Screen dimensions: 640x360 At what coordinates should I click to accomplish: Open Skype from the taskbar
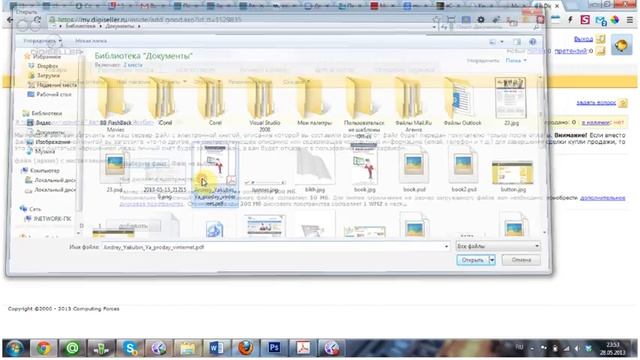pyautogui.click(x=130, y=349)
